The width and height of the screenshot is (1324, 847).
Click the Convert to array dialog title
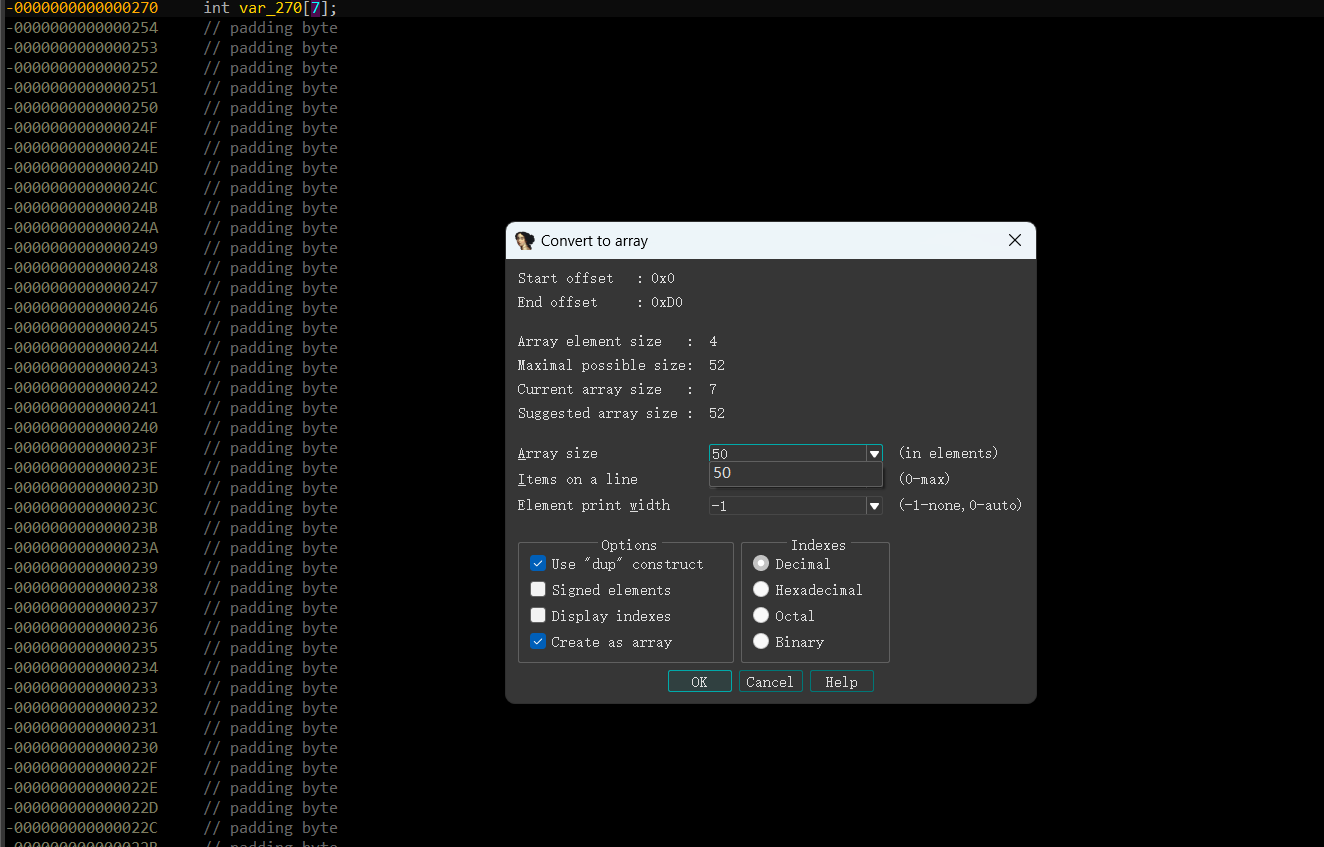tap(594, 241)
